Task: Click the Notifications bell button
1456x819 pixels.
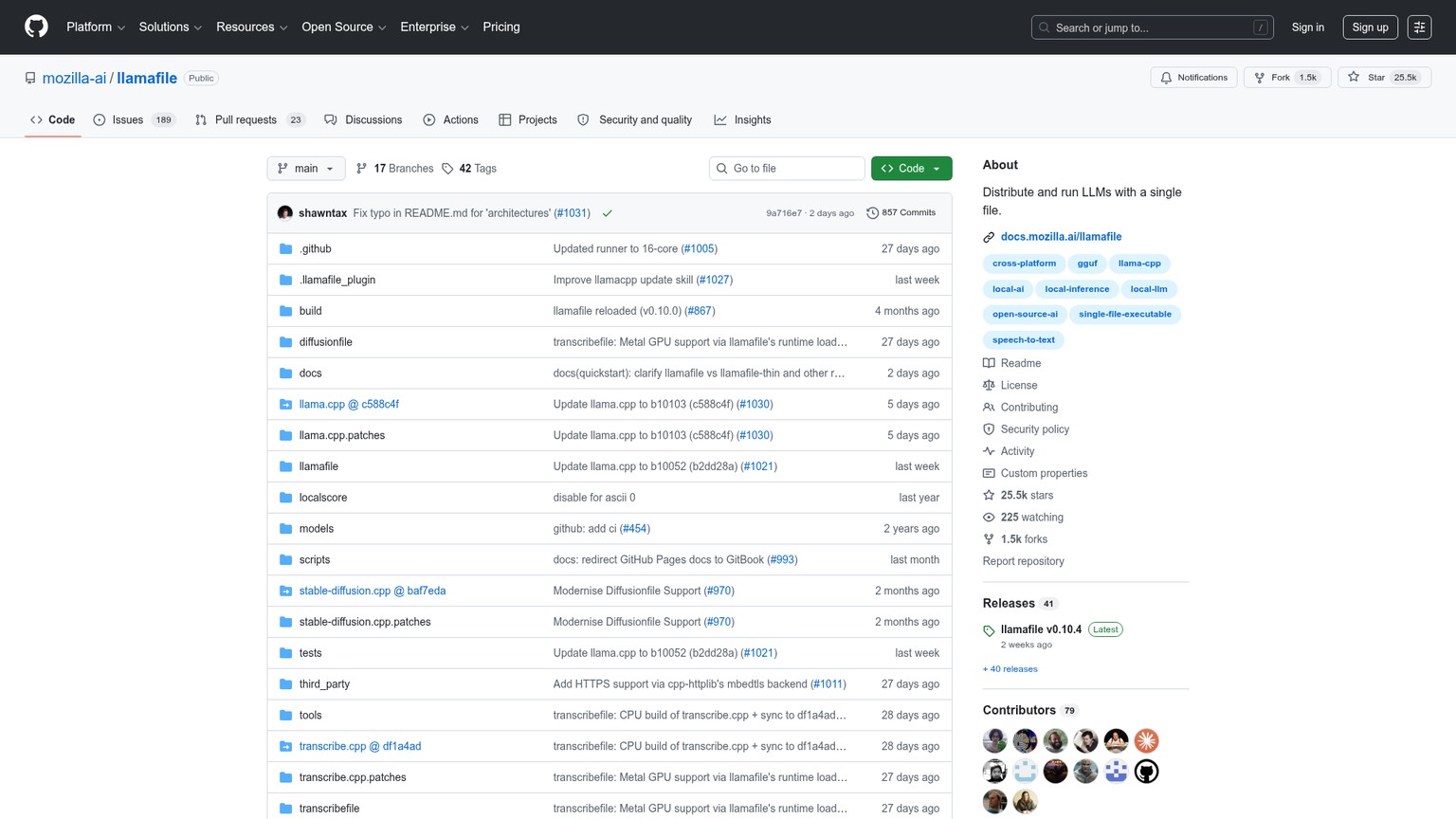Action: (1193, 78)
